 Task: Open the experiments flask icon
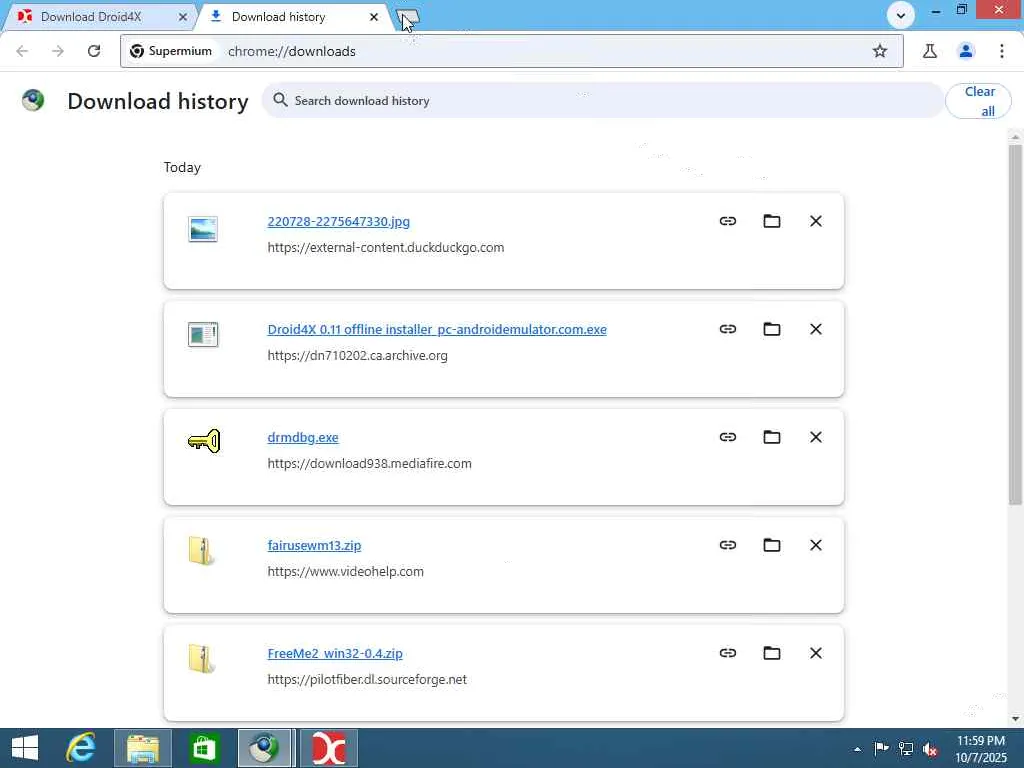pos(930,51)
